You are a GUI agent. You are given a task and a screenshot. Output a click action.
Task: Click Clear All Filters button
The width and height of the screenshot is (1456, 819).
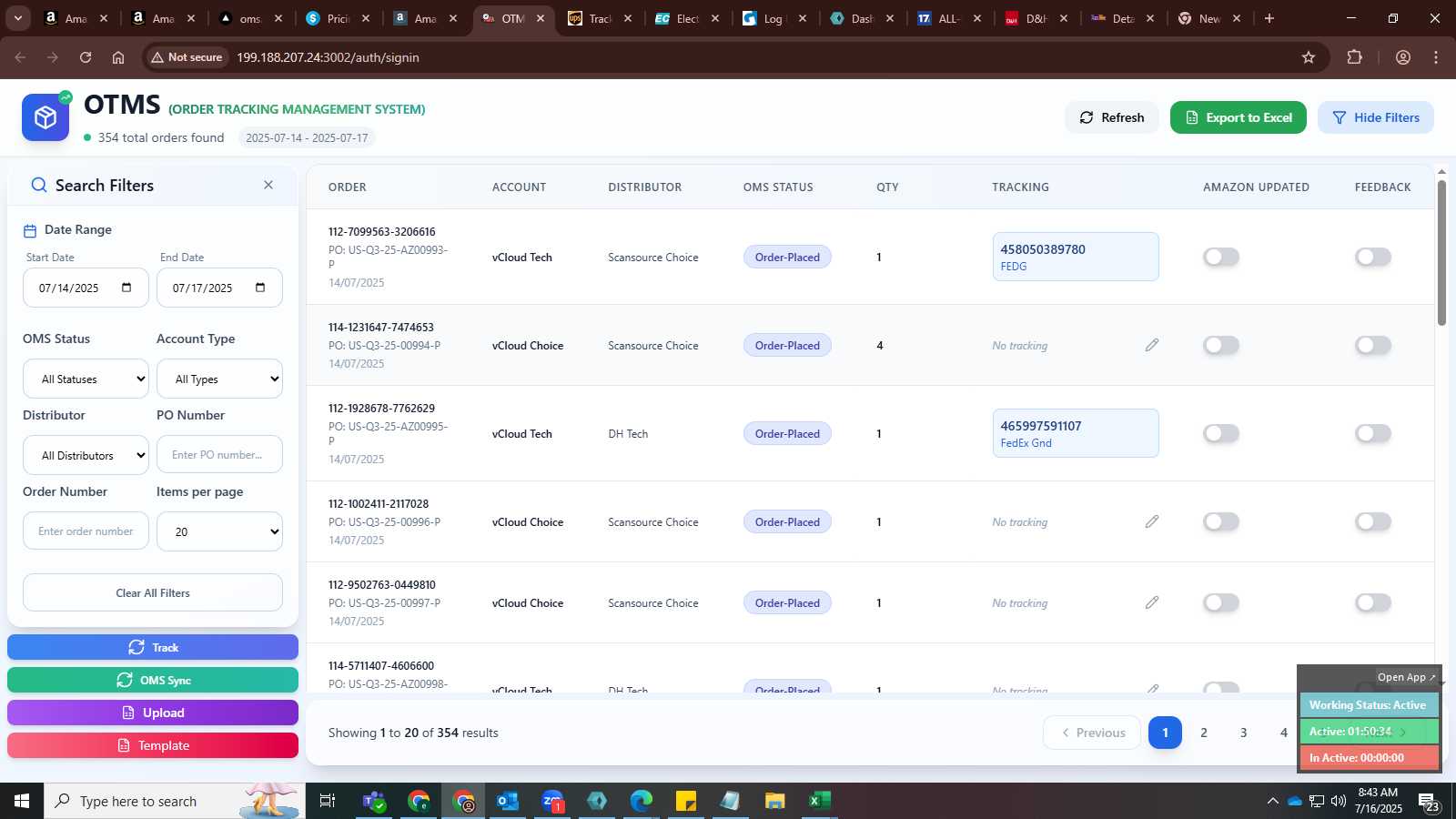click(153, 592)
